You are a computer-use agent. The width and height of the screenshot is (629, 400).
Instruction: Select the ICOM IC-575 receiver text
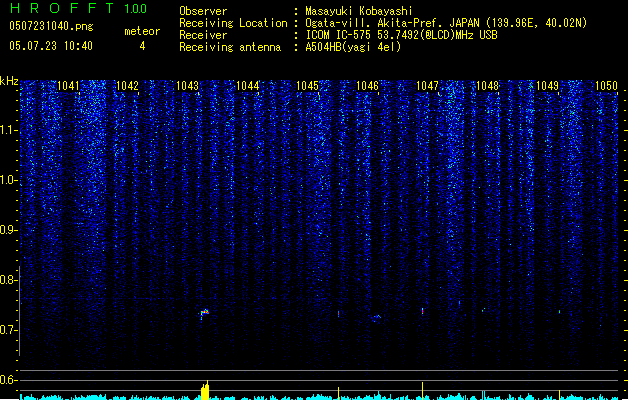401,35
